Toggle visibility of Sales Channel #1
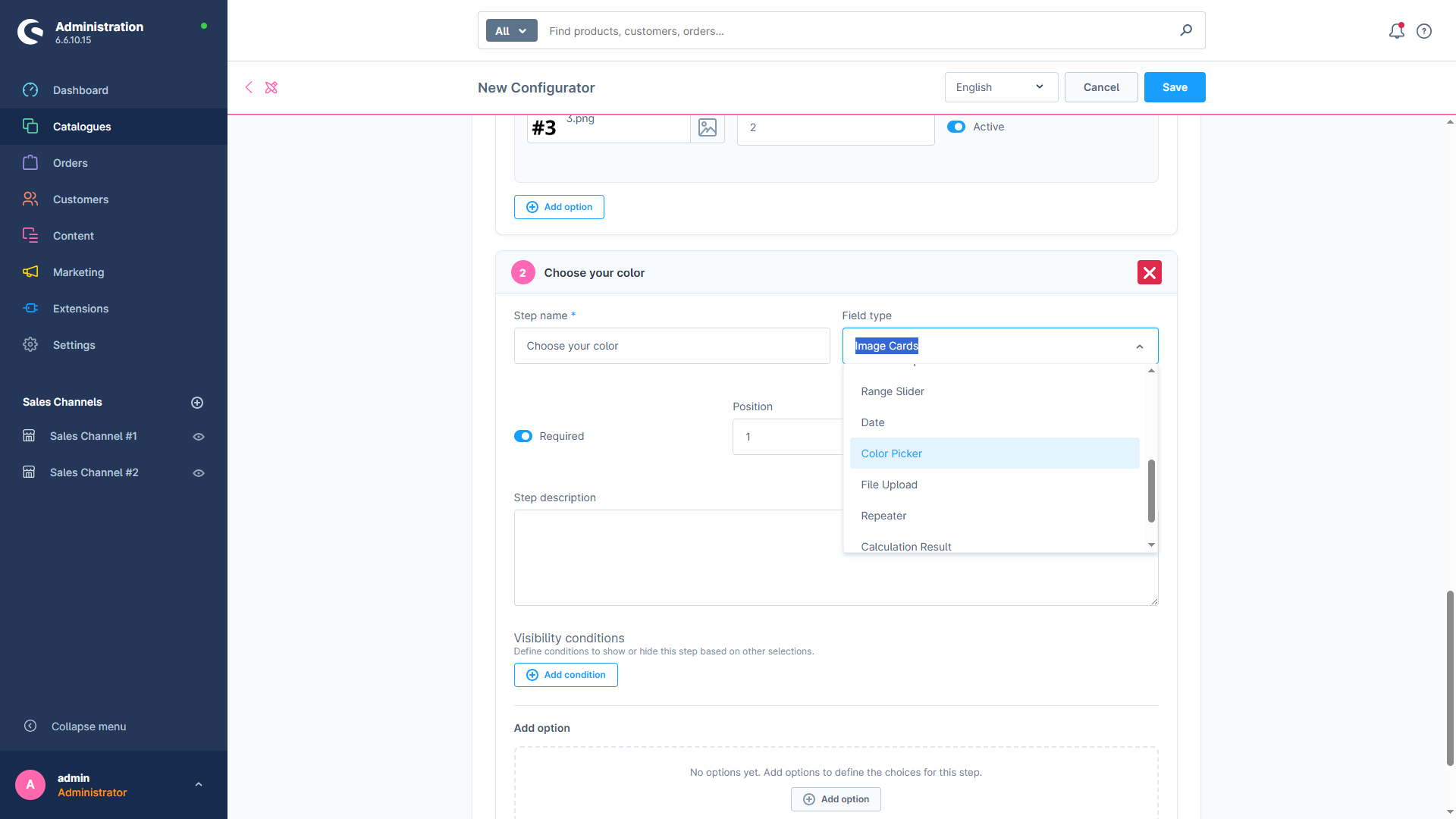This screenshot has width=1456, height=819. (x=199, y=437)
